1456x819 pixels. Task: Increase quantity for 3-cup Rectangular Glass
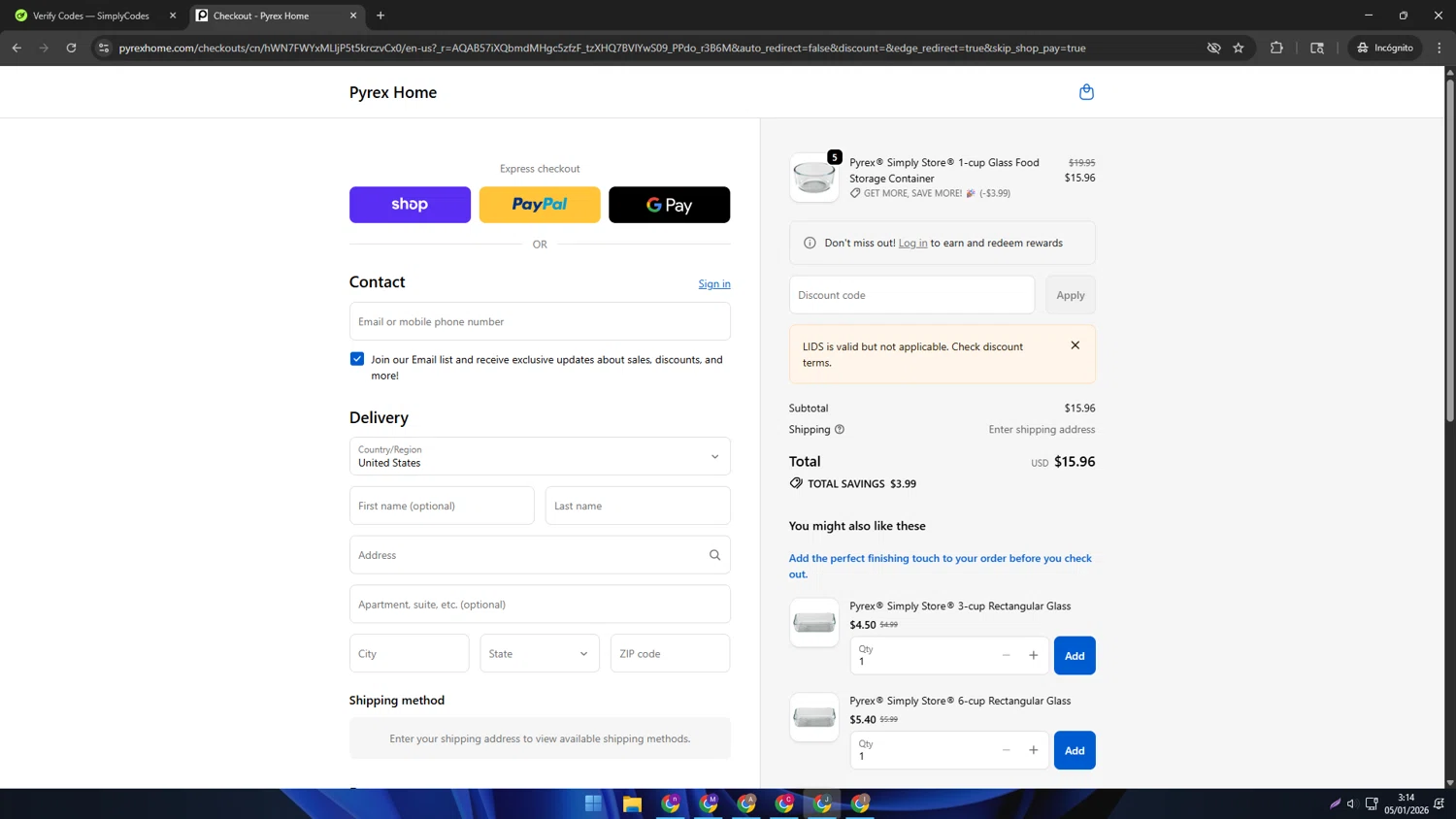pos(1033,656)
